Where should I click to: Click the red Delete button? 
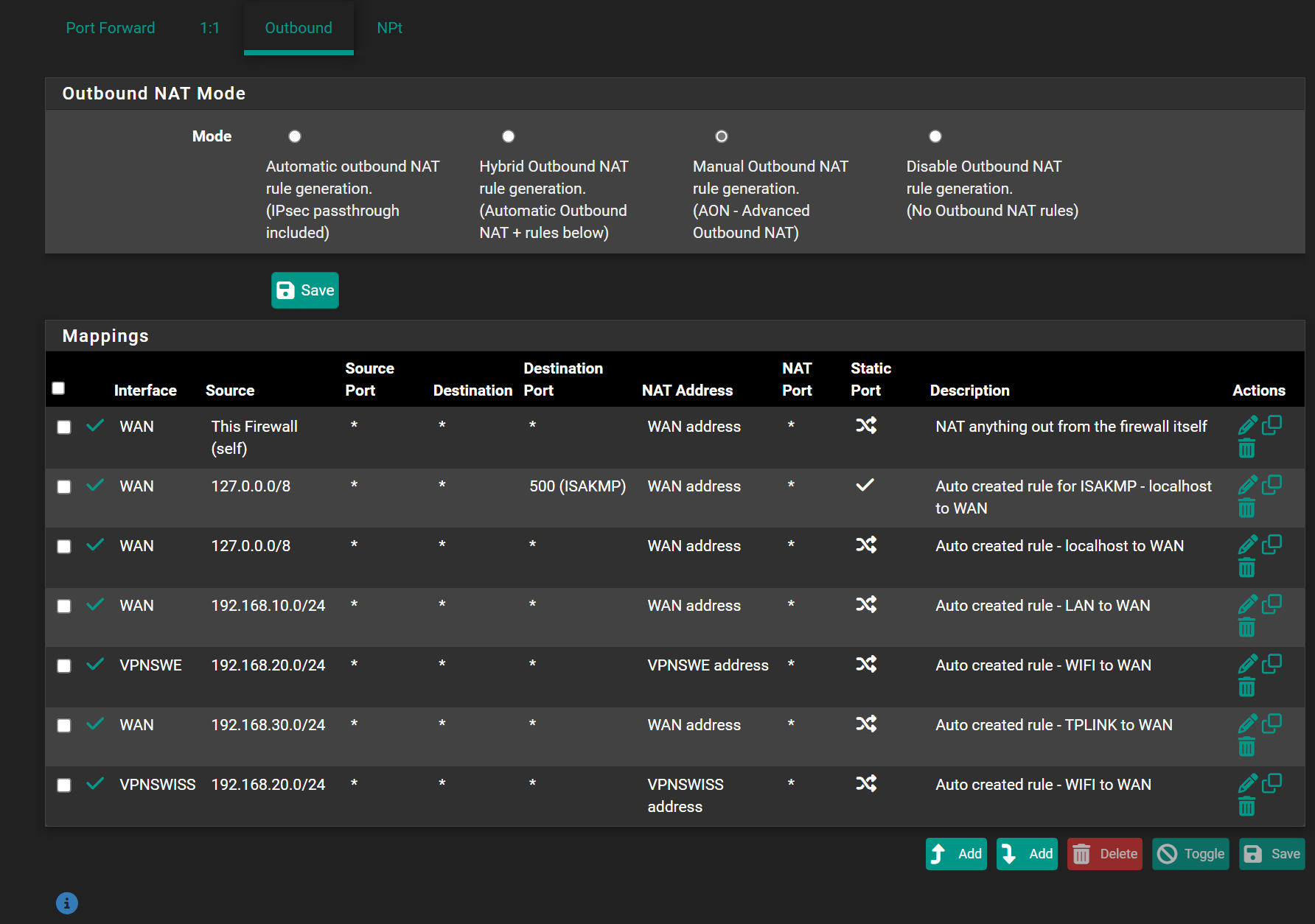1105,854
